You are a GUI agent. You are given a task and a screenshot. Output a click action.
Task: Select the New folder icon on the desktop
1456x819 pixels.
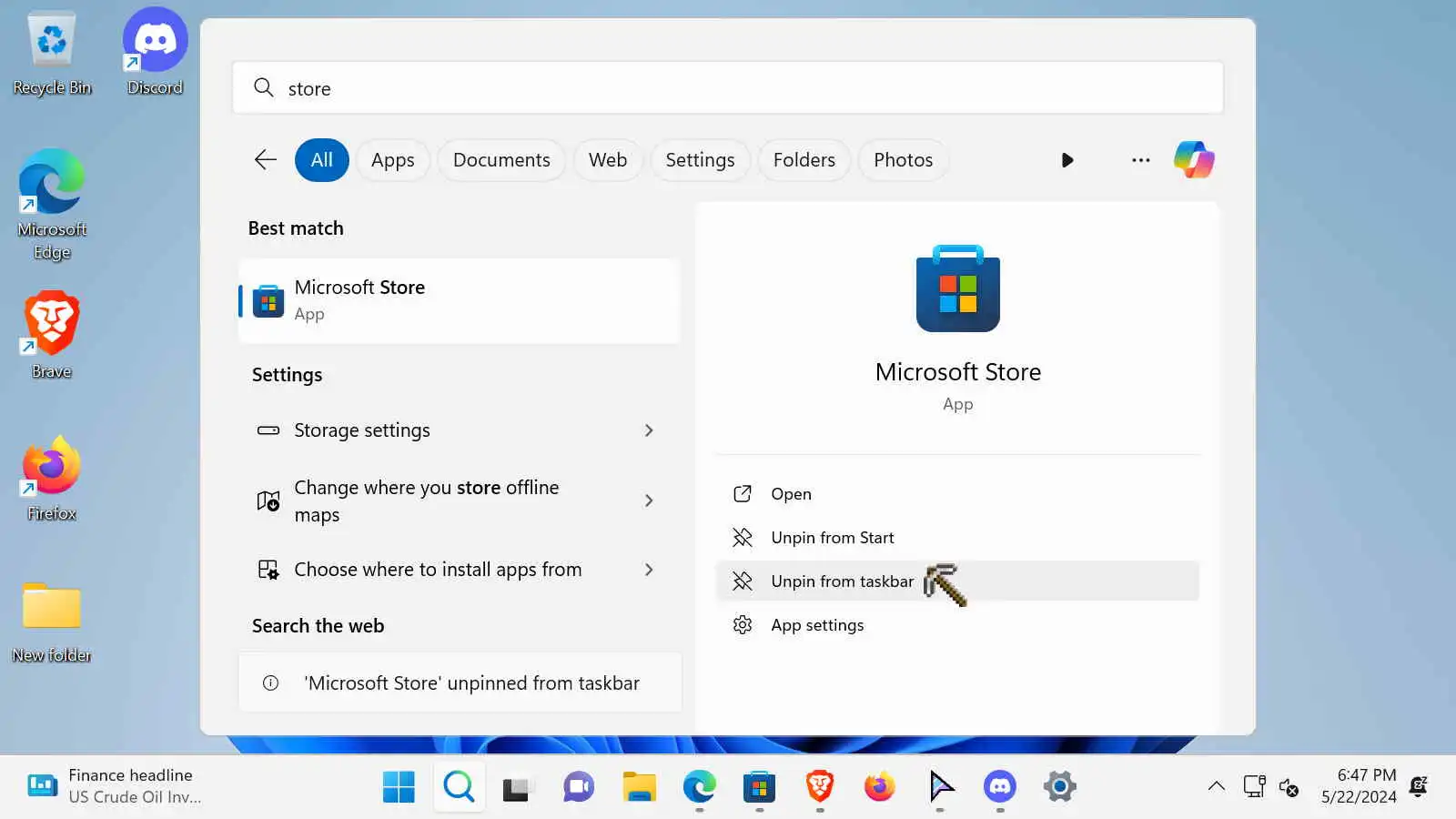52,622
